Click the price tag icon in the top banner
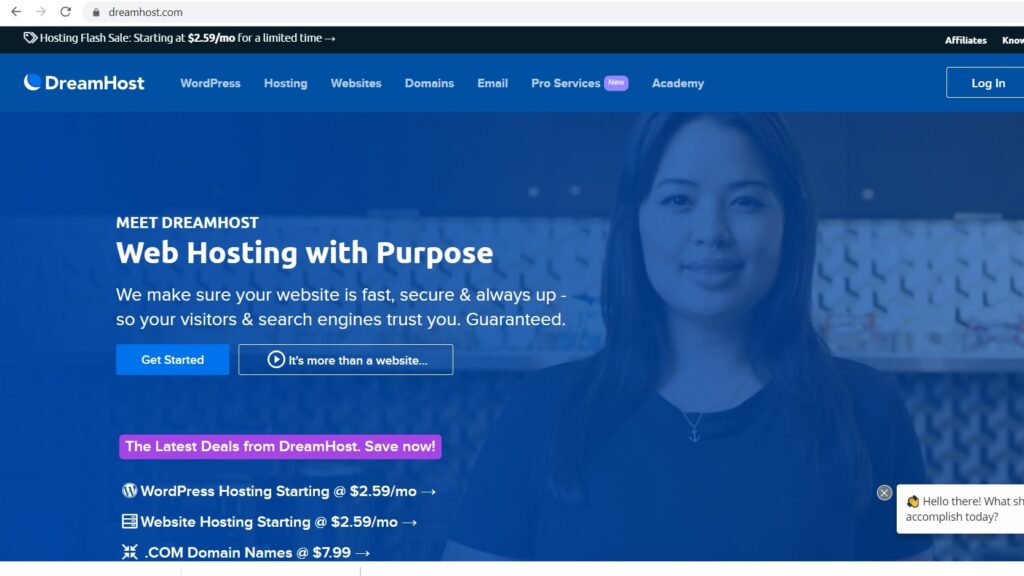Viewport: 1024px width, 576px height. click(30, 38)
